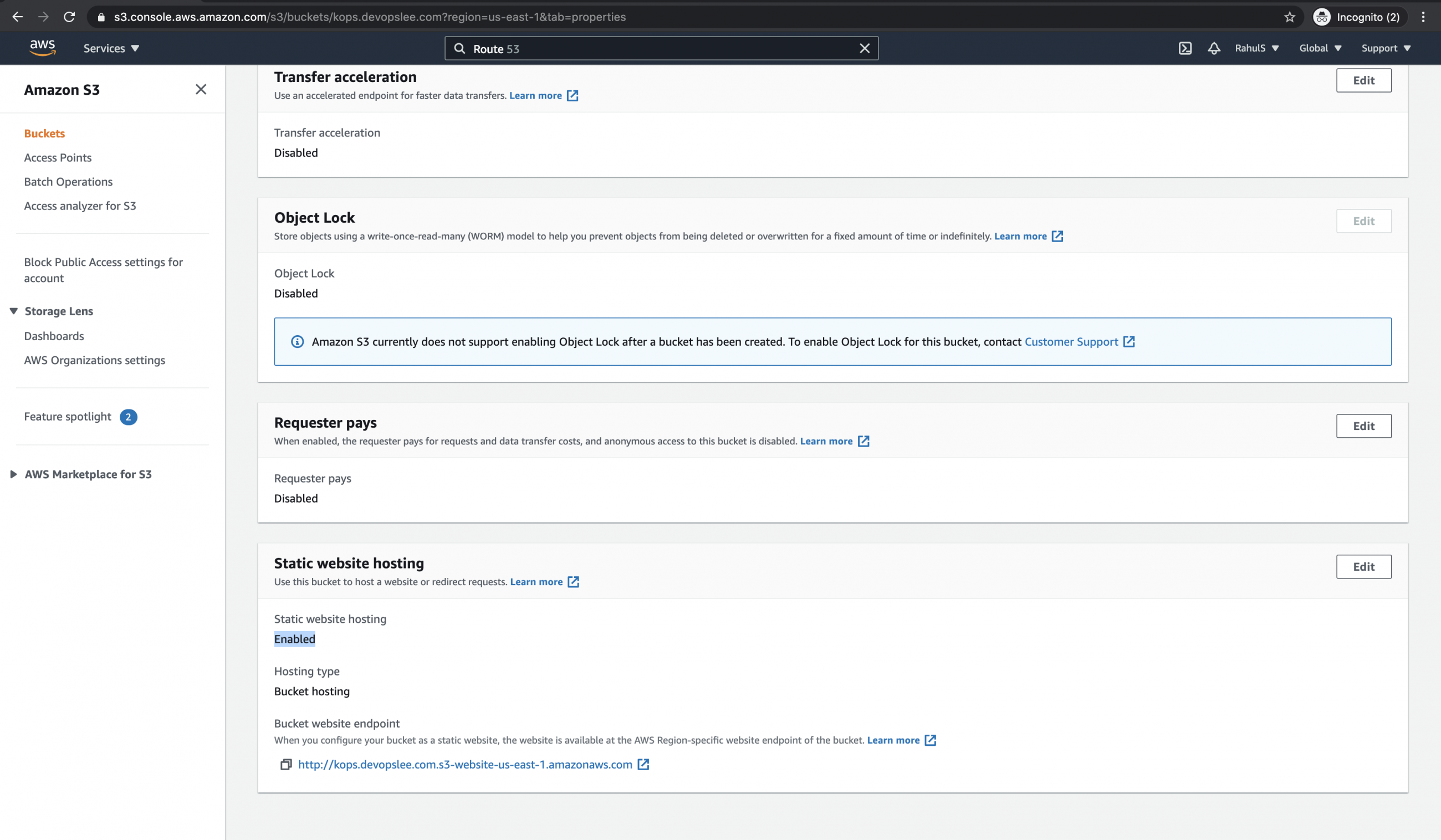The height and width of the screenshot is (840, 1441).
Task: Reload the browser page
Action: coord(69,17)
